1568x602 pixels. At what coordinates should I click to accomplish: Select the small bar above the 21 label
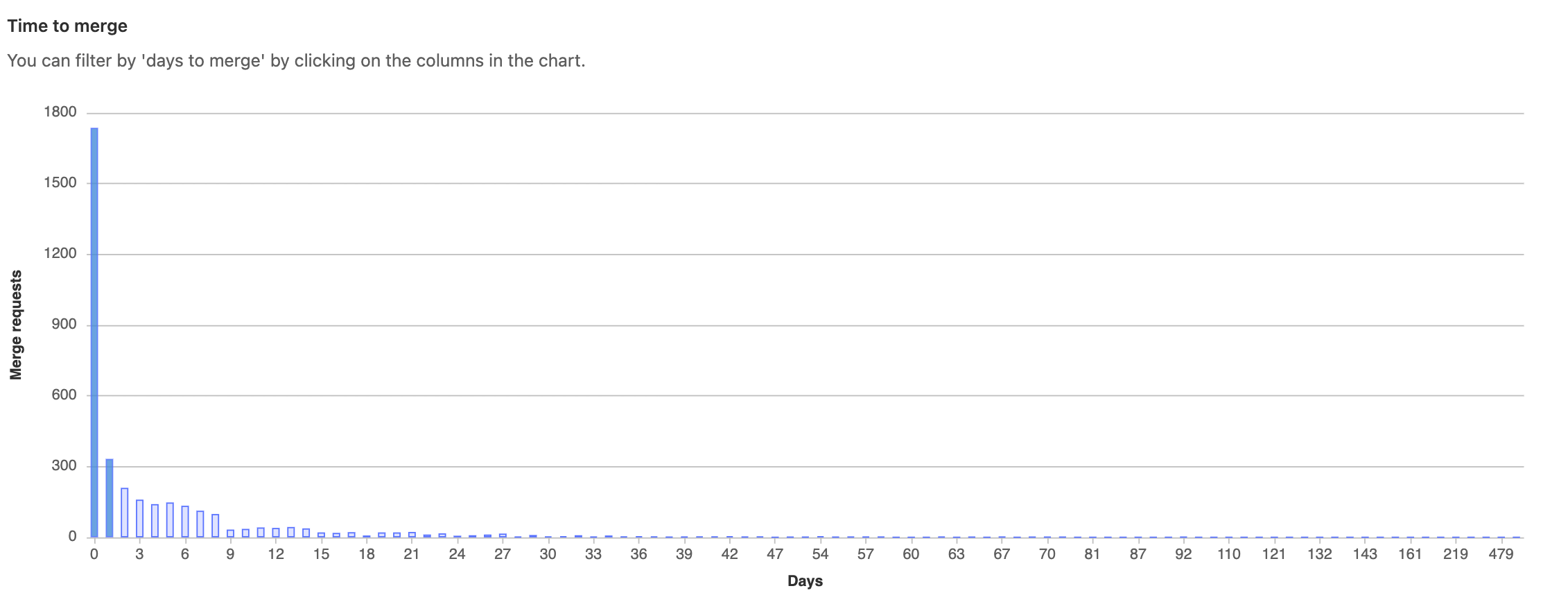click(412, 535)
